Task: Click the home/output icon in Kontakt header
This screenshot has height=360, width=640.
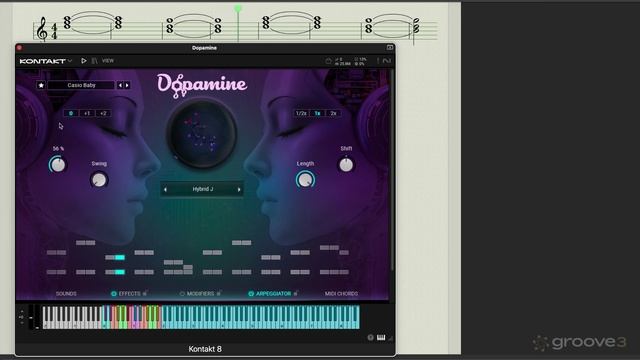Action: [329, 61]
